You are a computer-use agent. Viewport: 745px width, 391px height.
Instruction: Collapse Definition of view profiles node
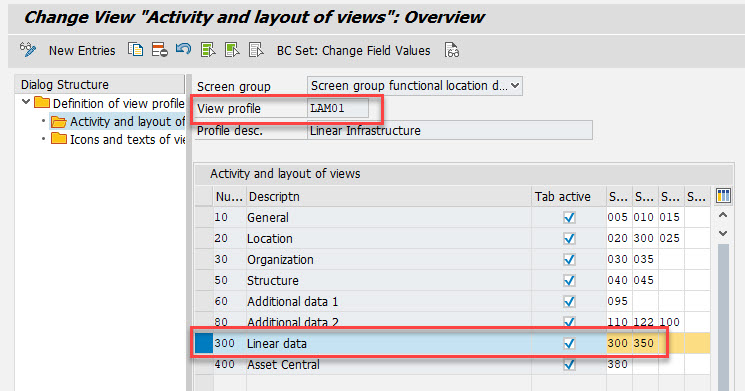[26, 102]
